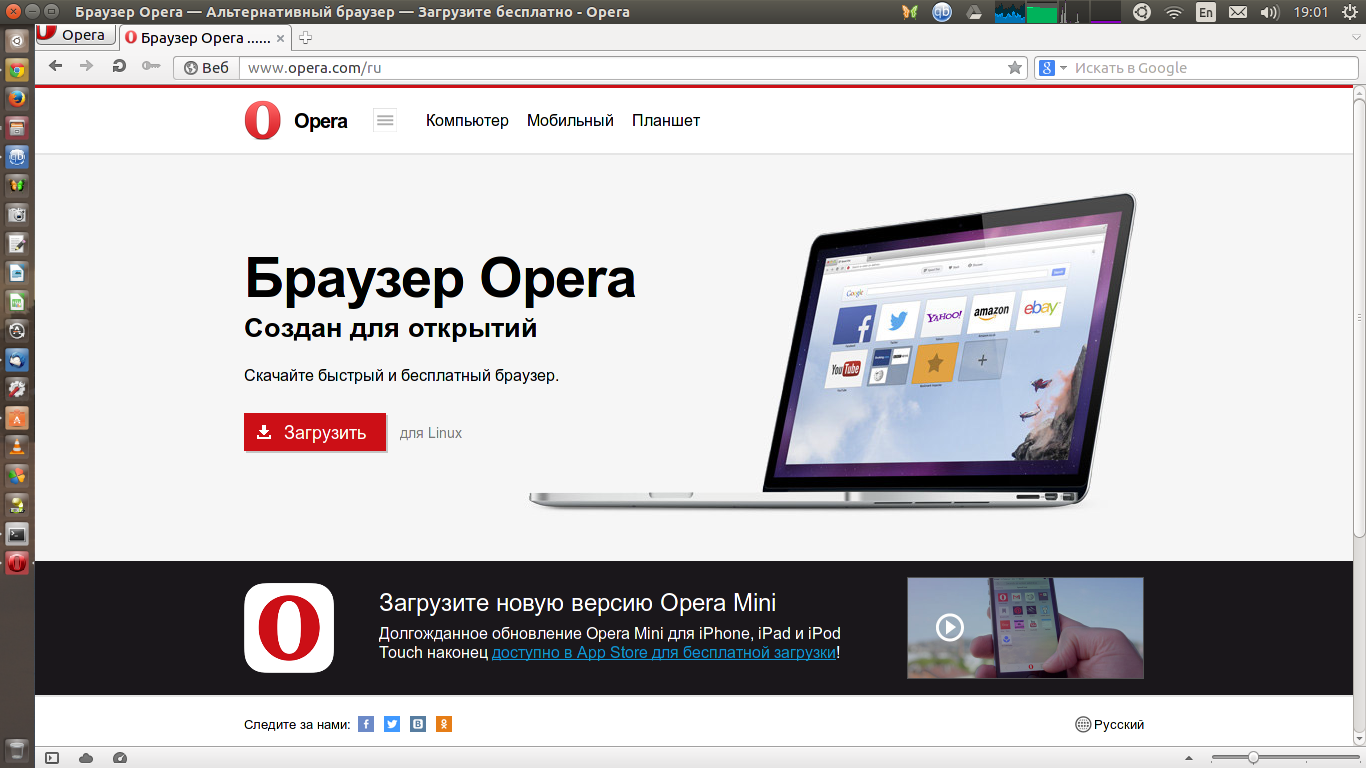This screenshot has width=1366, height=768.
Task: Toggle the panel button in the status bar
Action: pyautogui.click(x=53, y=758)
